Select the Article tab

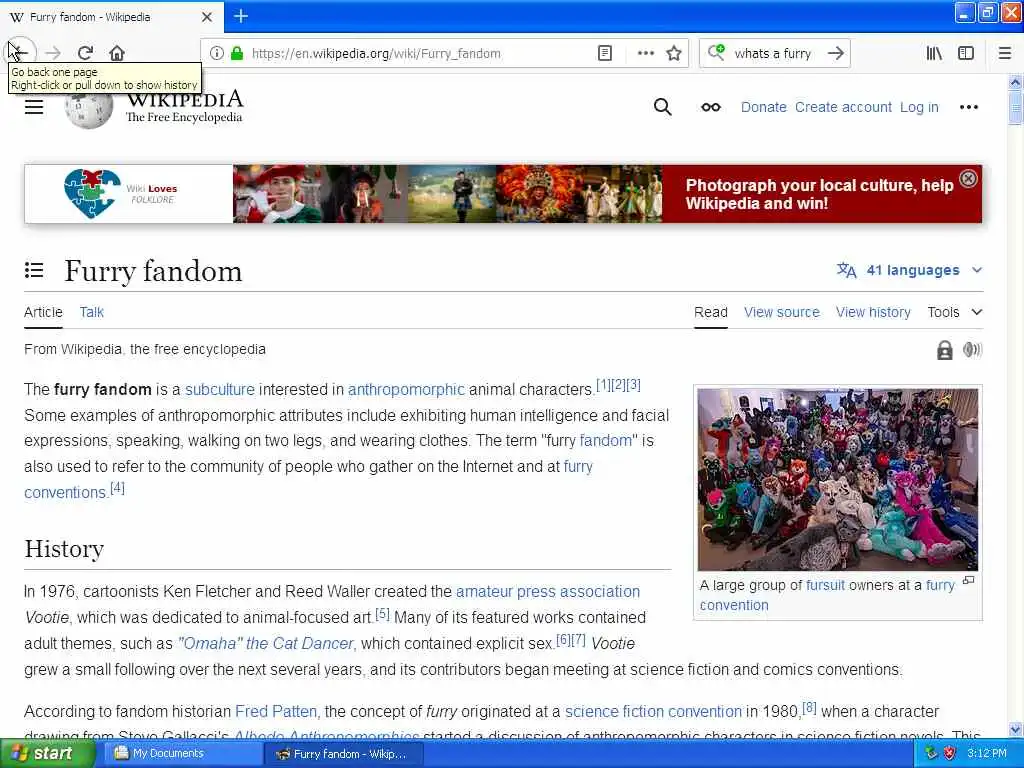[43, 312]
